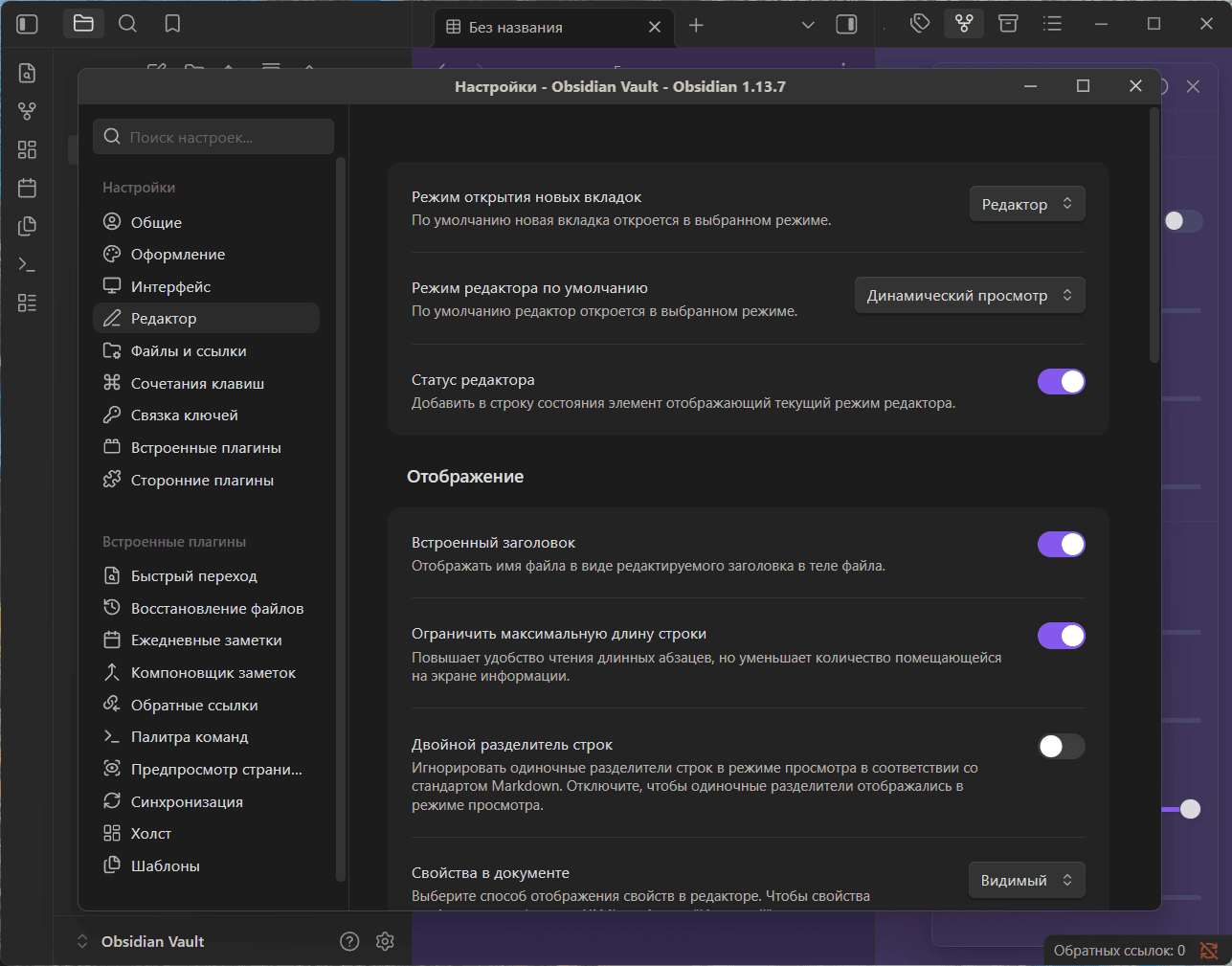Open the 'Видимый' properties dropdown

1027,881
